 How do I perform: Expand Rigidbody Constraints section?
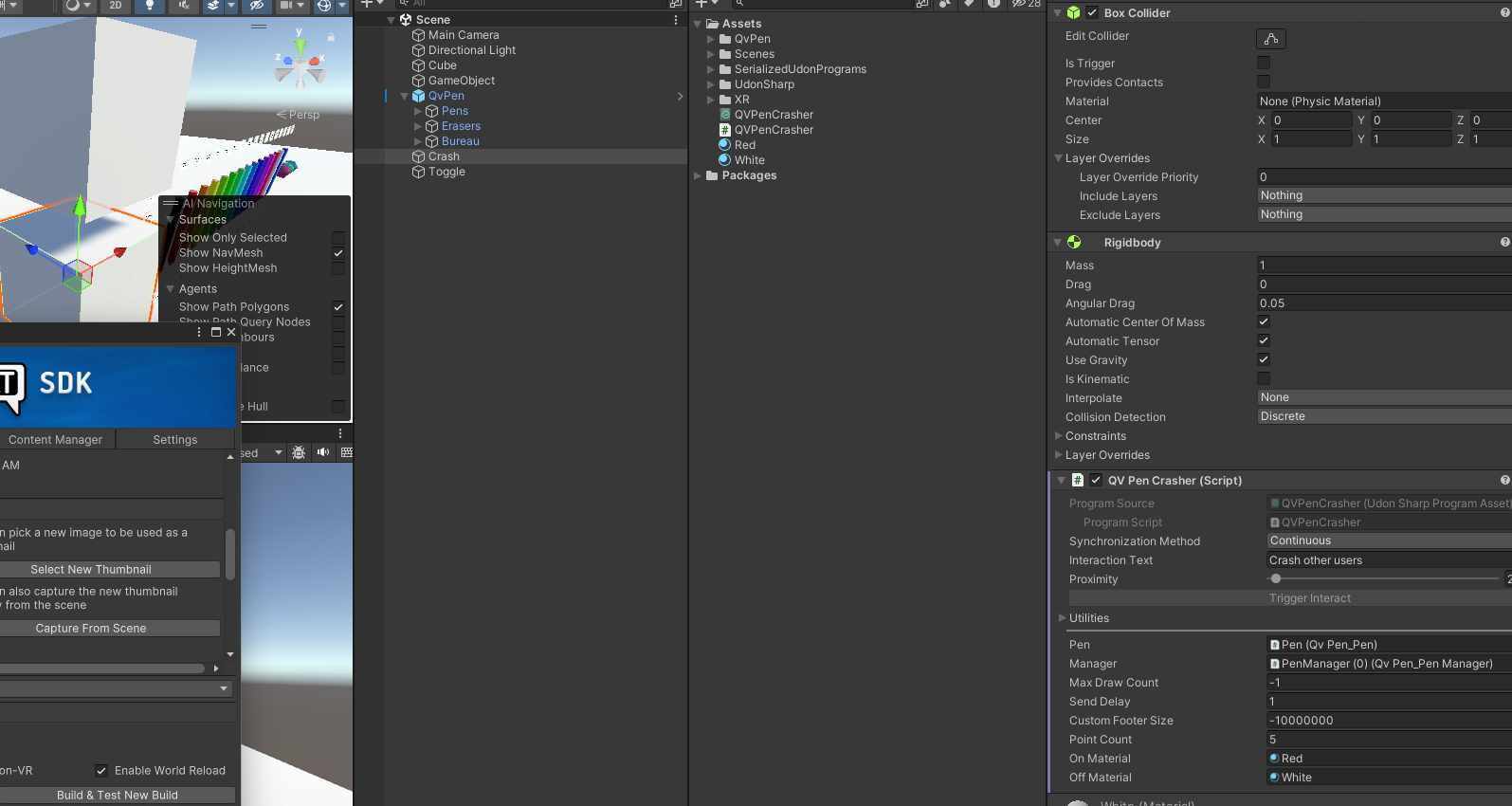tap(1059, 436)
